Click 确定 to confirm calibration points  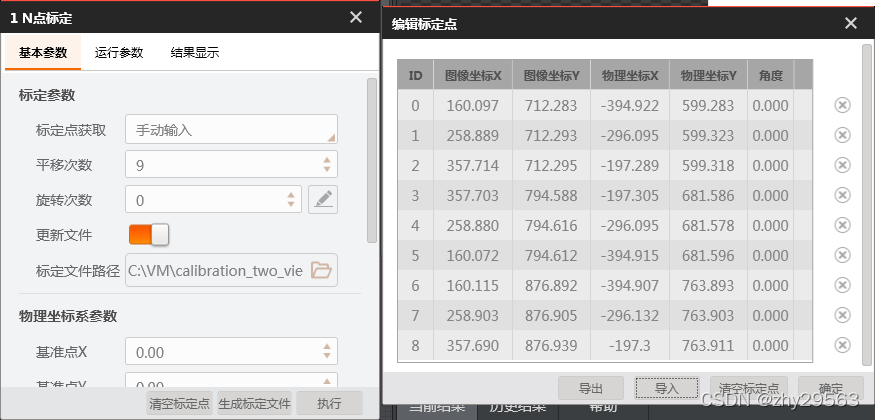pyautogui.click(x=830, y=388)
